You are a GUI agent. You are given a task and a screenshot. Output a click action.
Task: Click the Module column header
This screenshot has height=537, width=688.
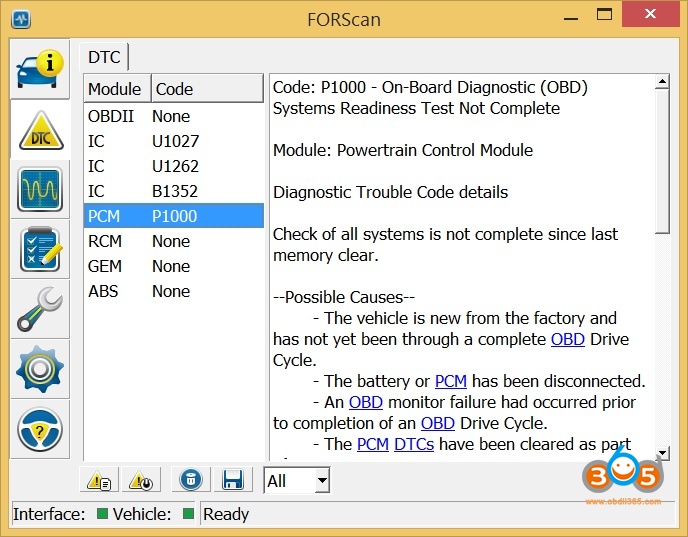(x=118, y=89)
